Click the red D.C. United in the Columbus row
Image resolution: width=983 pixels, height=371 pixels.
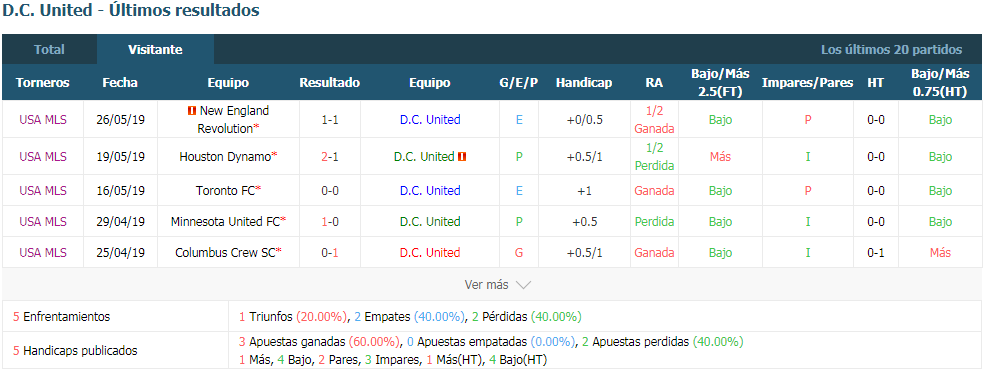pyautogui.click(x=430, y=253)
